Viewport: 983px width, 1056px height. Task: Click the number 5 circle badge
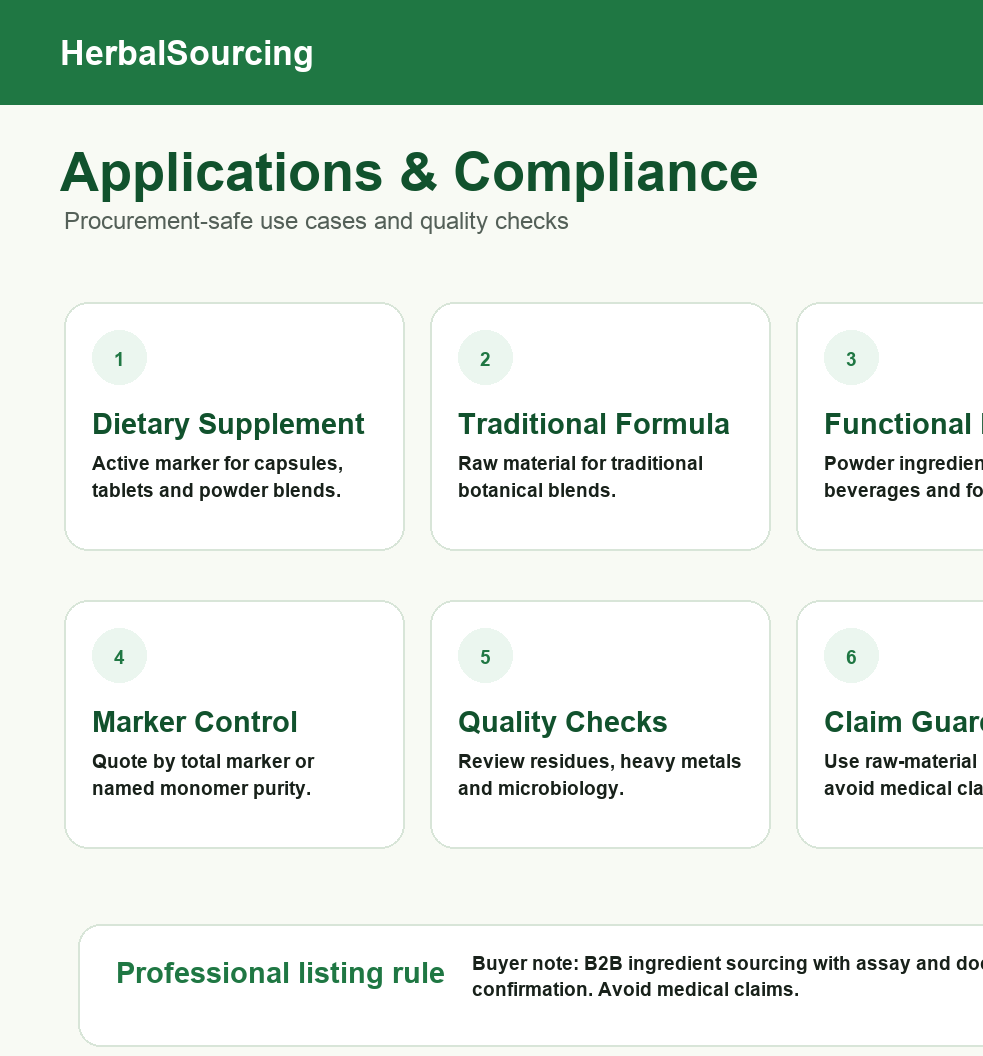point(485,656)
